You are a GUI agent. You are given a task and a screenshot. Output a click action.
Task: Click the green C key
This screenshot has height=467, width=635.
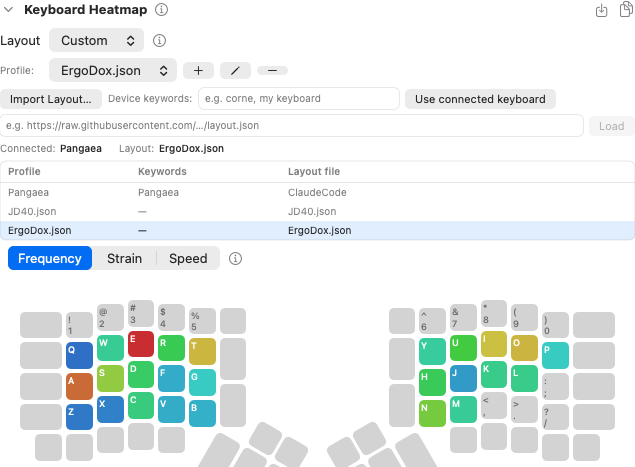click(x=141, y=405)
